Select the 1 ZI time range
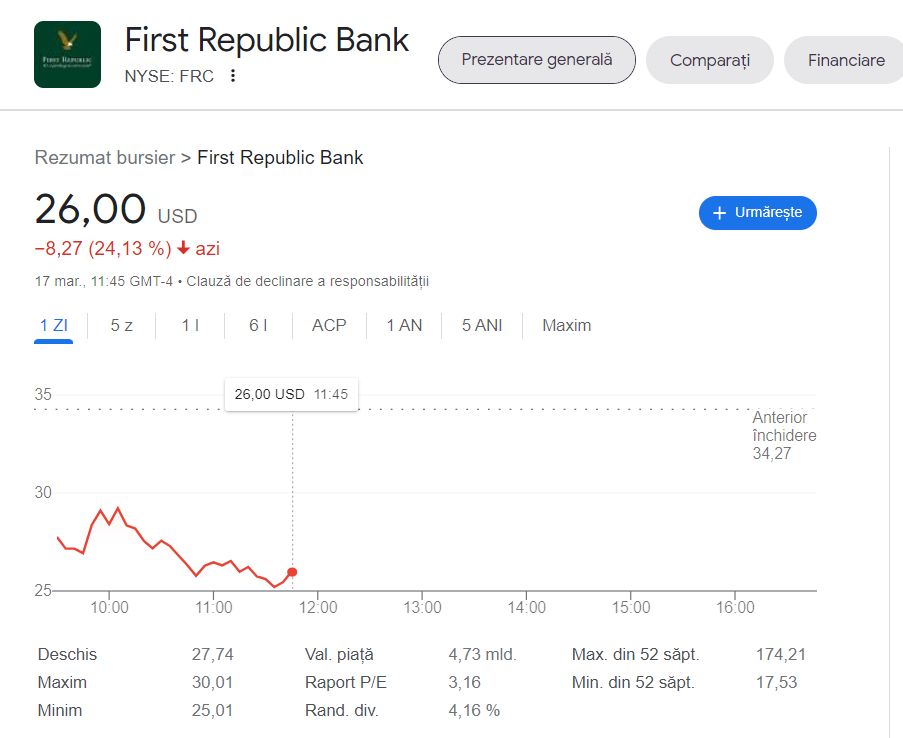Image resolution: width=903 pixels, height=738 pixels. pyautogui.click(x=54, y=325)
